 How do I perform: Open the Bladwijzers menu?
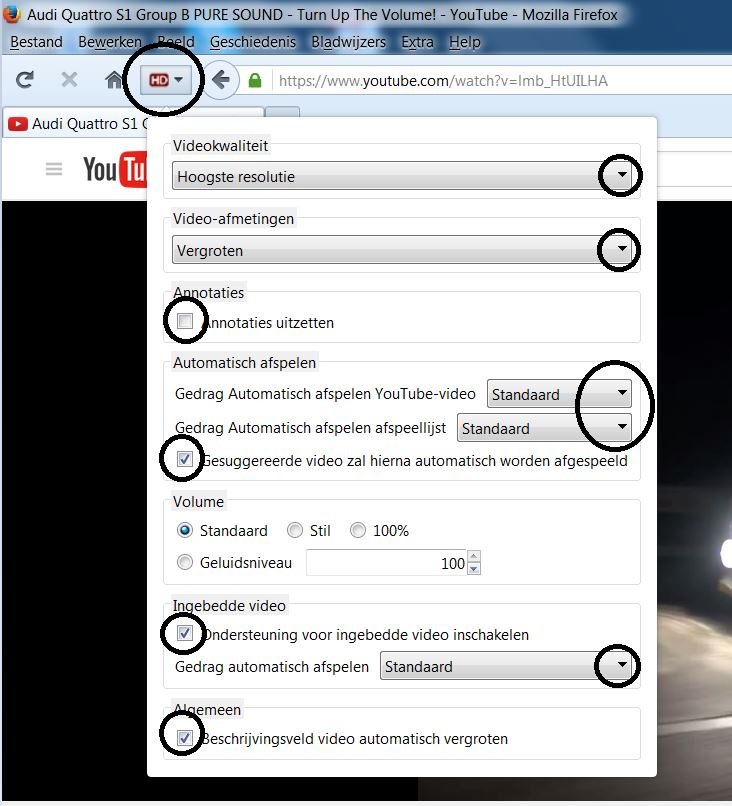348,42
